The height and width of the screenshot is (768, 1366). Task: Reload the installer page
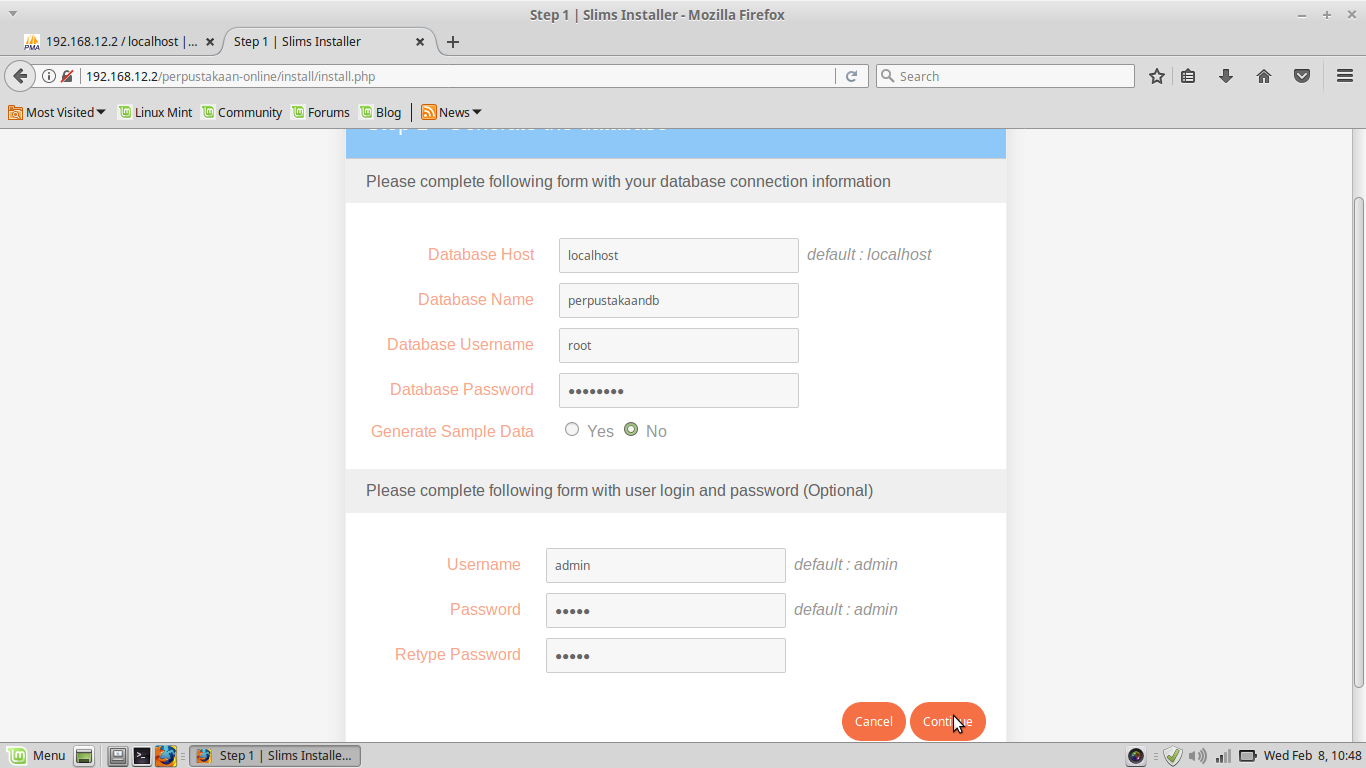pos(851,76)
